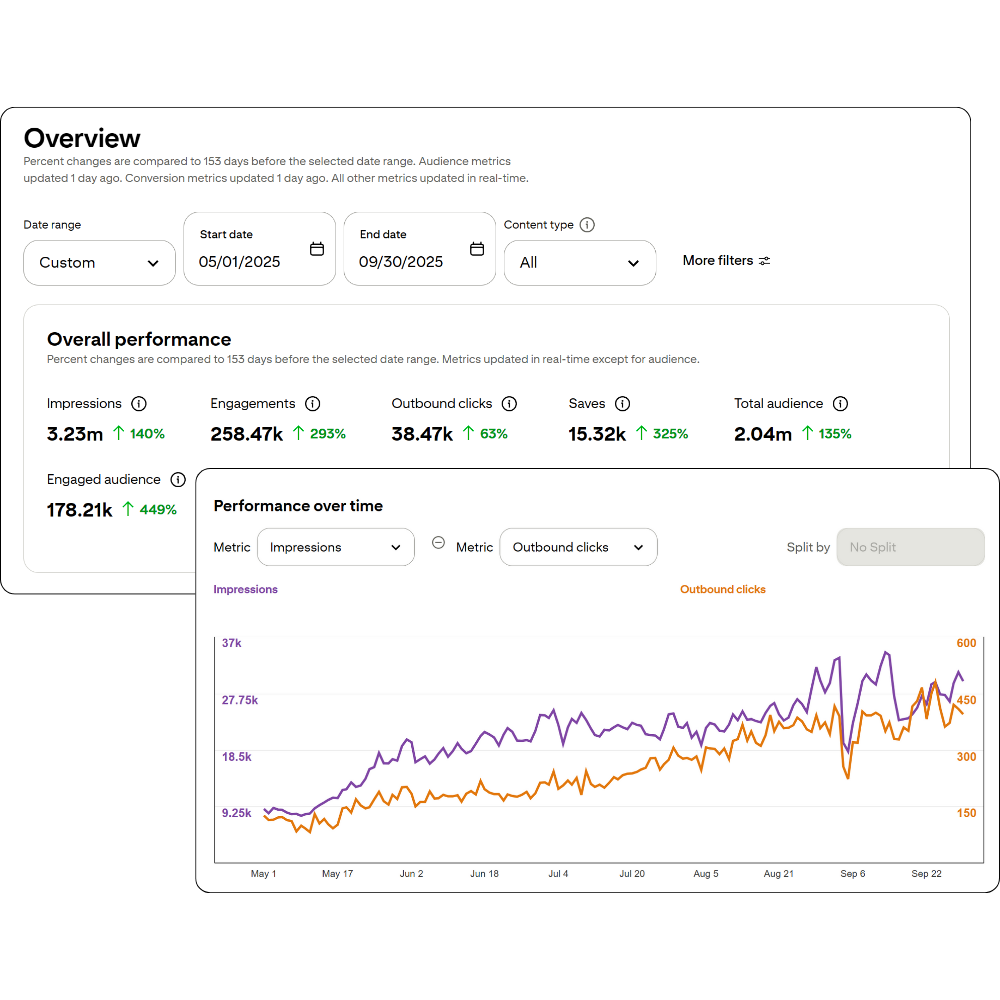Click the Content type info icon
The image size is (1000, 1000).
click(588, 224)
